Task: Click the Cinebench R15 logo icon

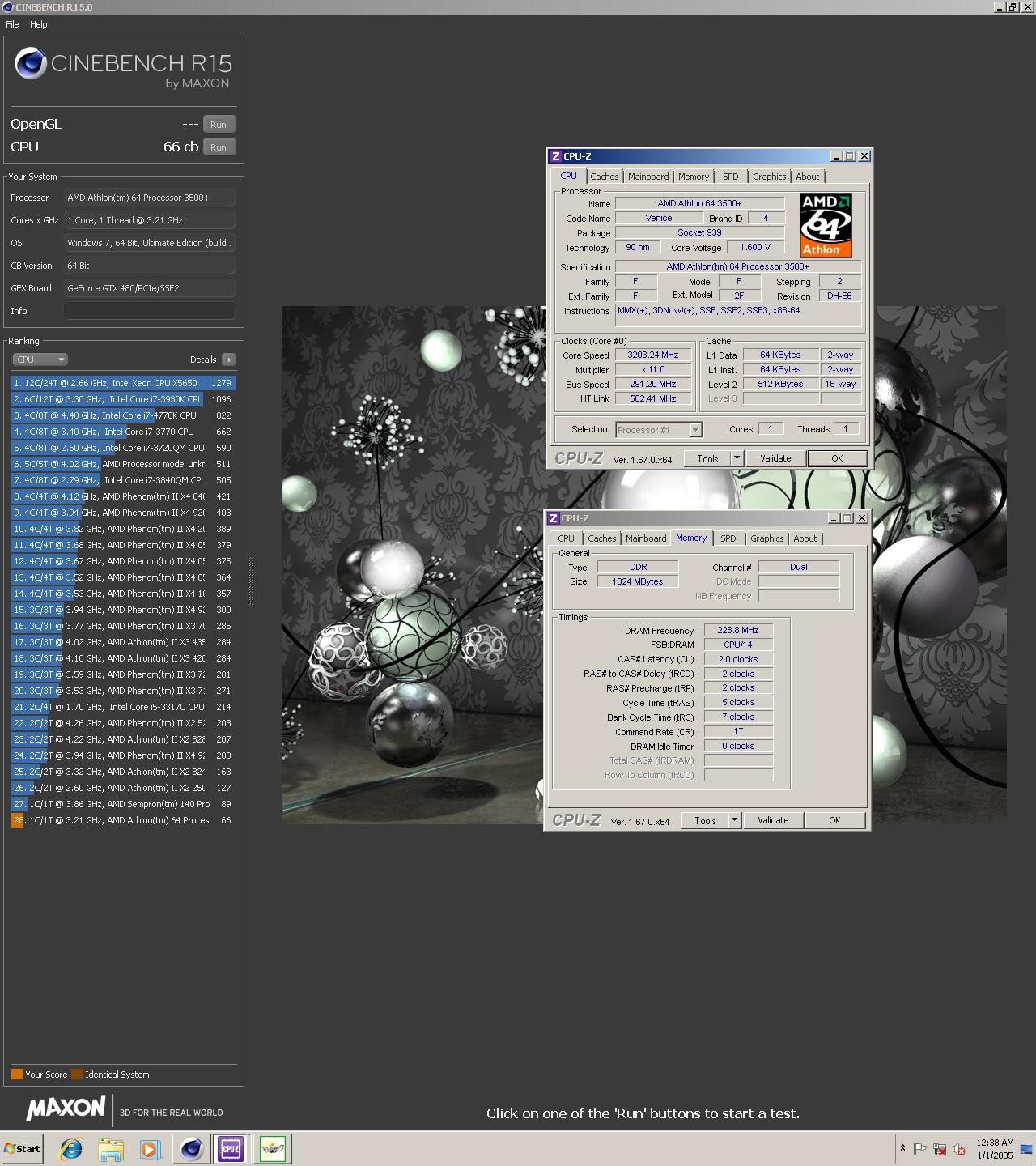Action: tap(31, 64)
